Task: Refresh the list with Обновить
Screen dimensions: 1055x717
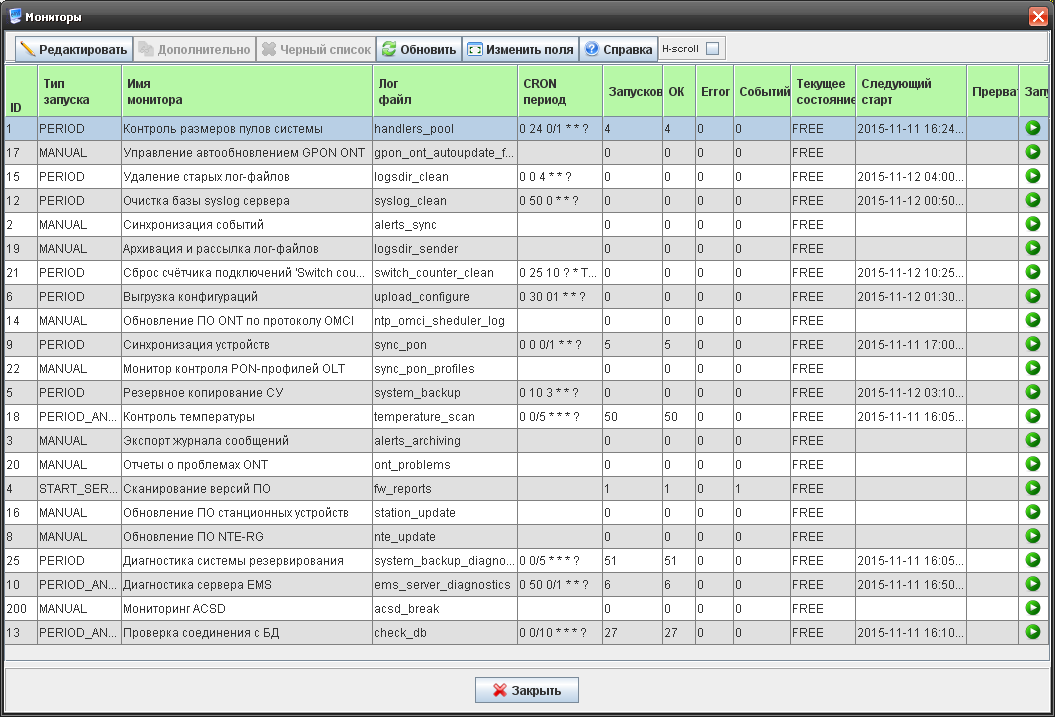Action: pos(419,49)
